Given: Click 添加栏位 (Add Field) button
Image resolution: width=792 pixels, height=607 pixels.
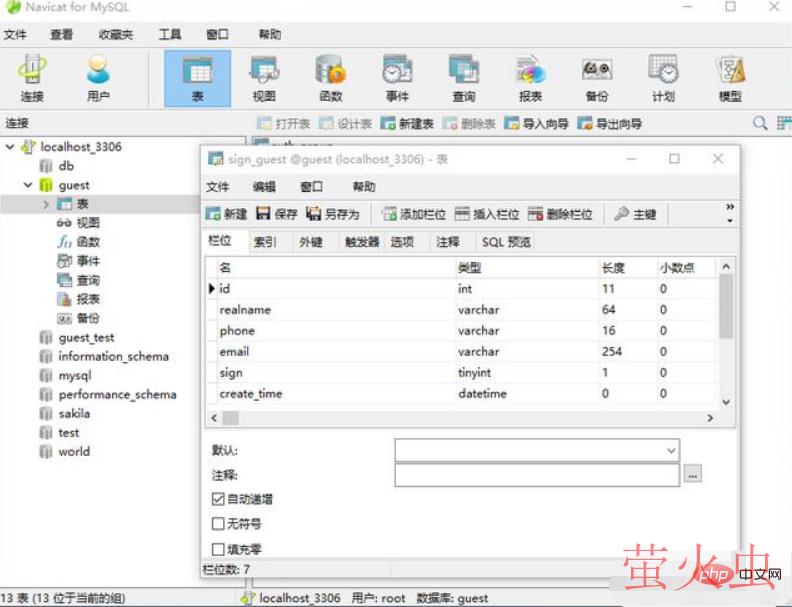Looking at the screenshot, I should point(414,214).
